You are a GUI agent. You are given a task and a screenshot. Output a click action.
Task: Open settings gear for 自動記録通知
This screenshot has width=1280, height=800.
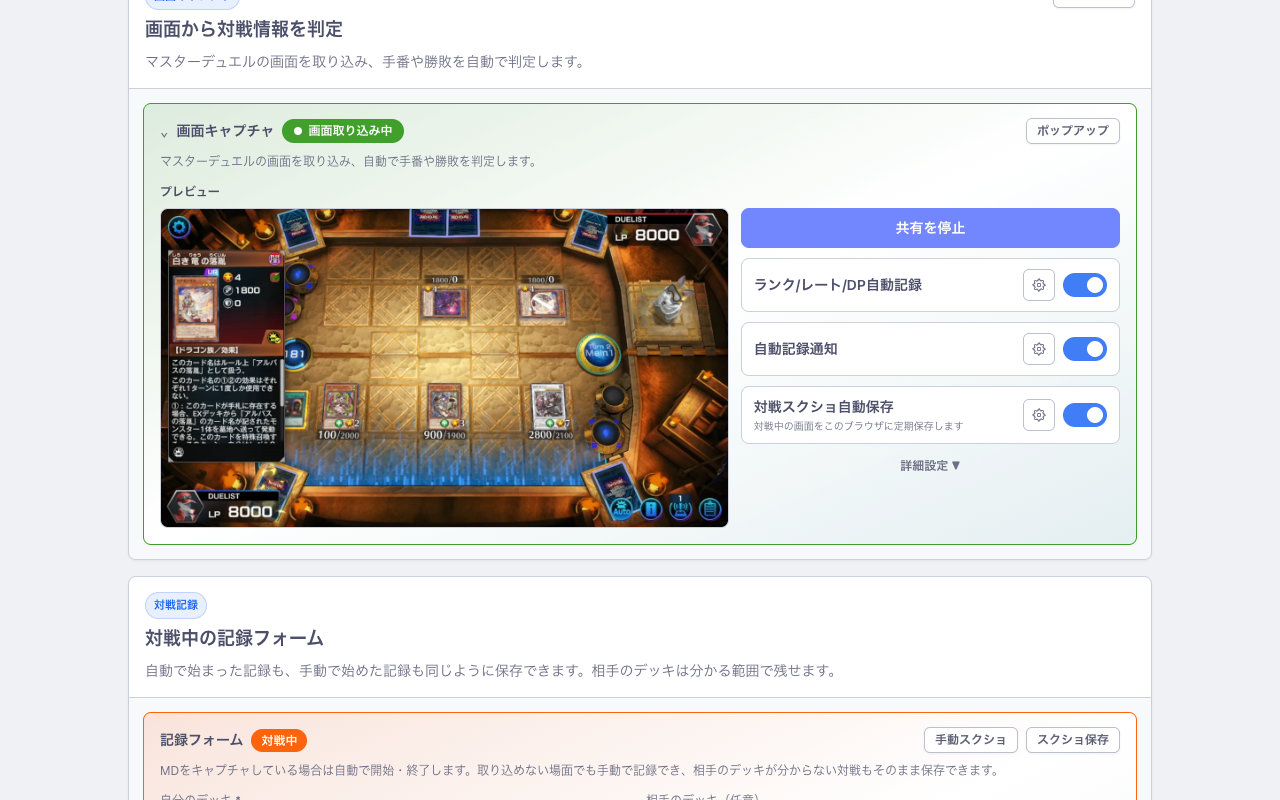click(1039, 349)
